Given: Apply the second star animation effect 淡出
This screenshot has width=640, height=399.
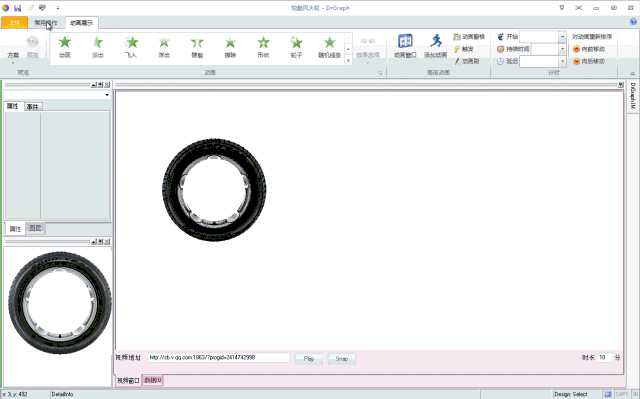Looking at the screenshot, I should coord(98,47).
